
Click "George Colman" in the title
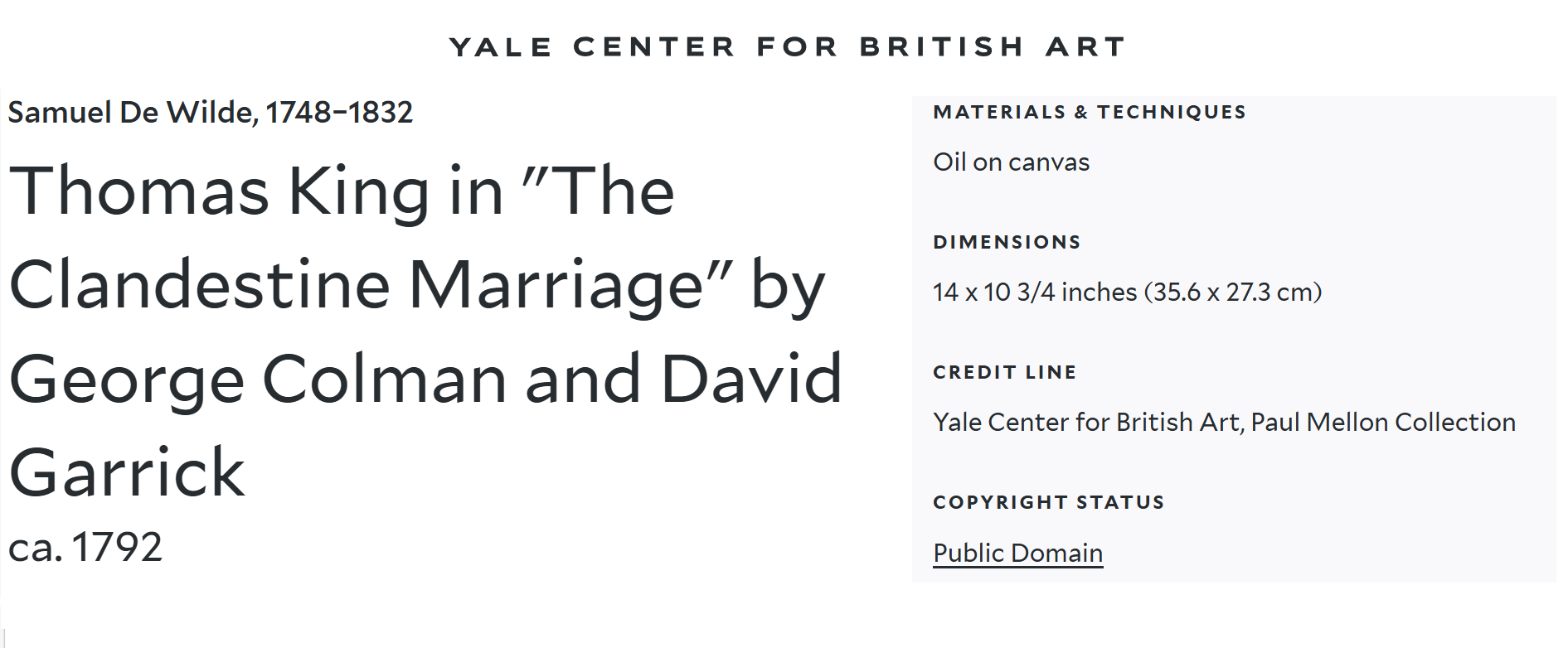coord(258,379)
